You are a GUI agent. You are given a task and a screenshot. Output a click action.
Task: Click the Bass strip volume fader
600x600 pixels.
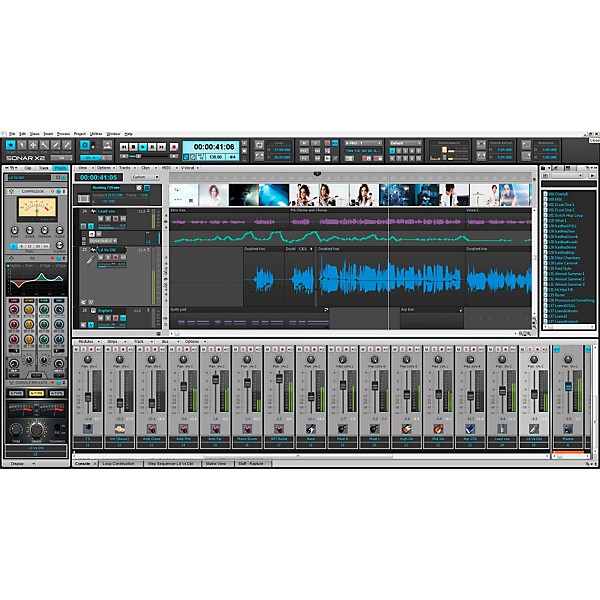(x=311, y=397)
